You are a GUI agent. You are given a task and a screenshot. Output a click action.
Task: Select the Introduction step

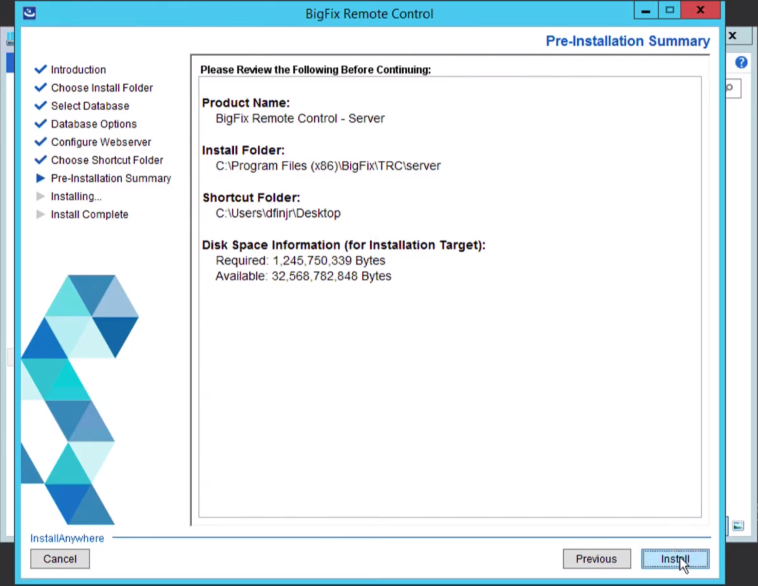(78, 70)
